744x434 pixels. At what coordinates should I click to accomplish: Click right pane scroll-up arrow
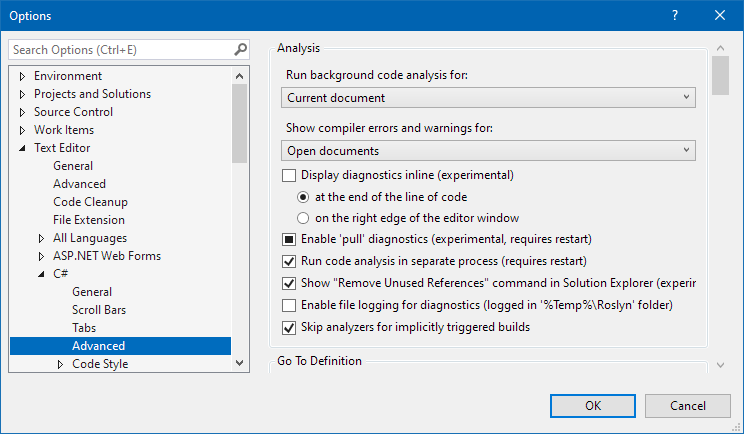720,48
